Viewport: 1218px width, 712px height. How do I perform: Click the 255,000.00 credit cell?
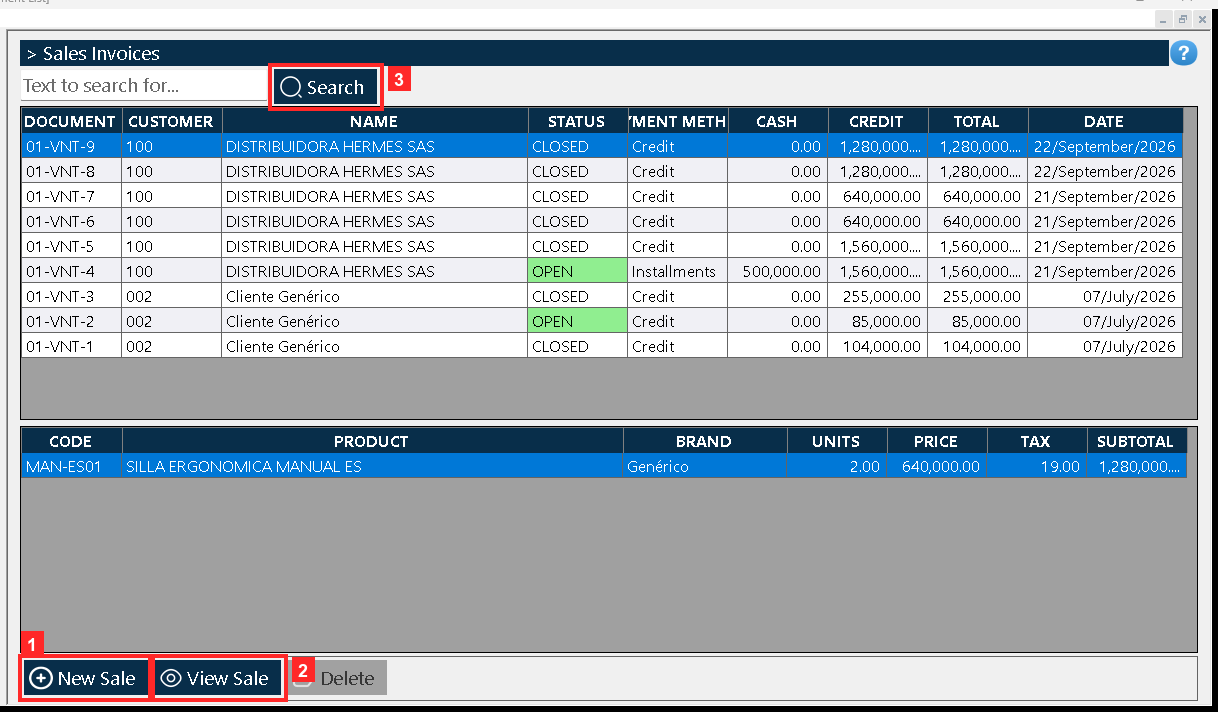point(877,296)
